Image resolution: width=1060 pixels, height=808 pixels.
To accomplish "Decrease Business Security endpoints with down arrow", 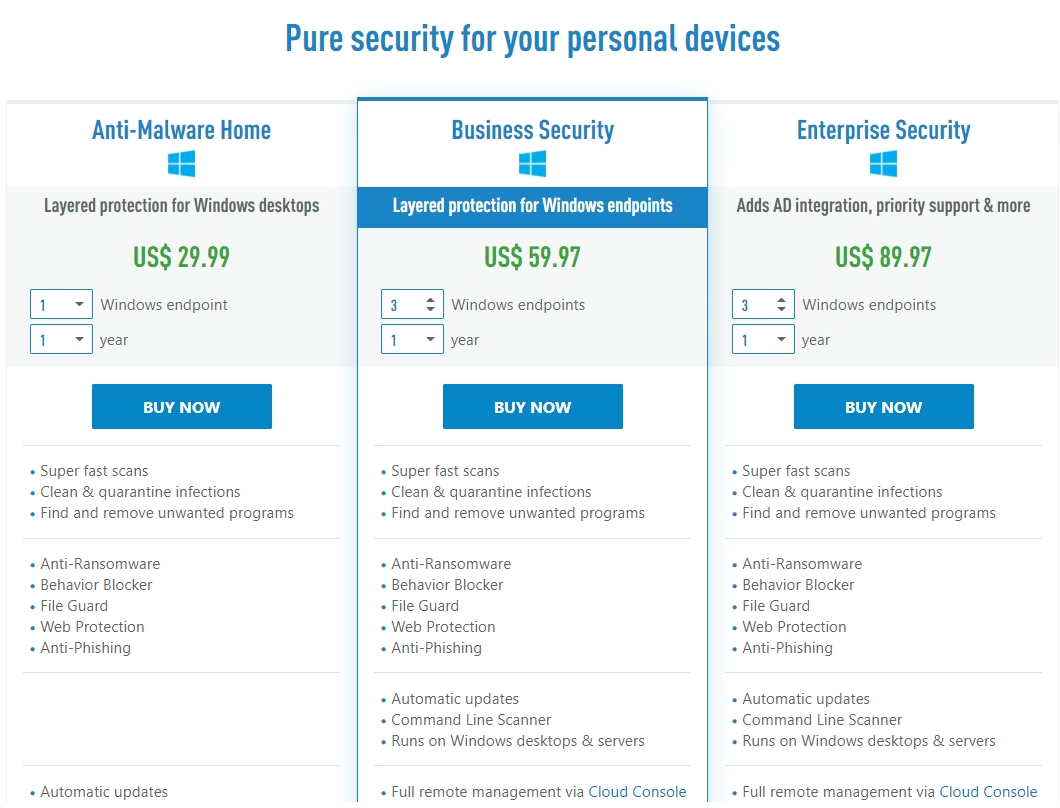I will pyautogui.click(x=430, y=309).
